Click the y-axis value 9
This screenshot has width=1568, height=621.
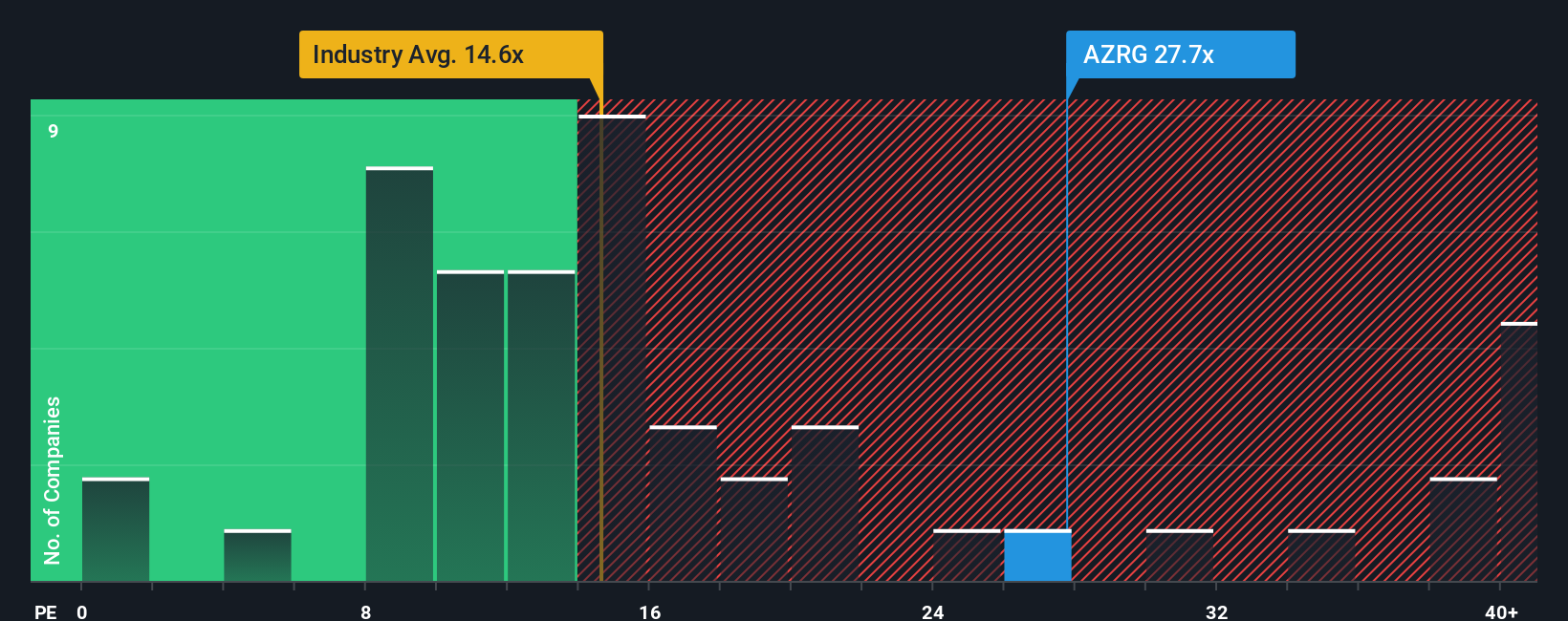(54, 131)
